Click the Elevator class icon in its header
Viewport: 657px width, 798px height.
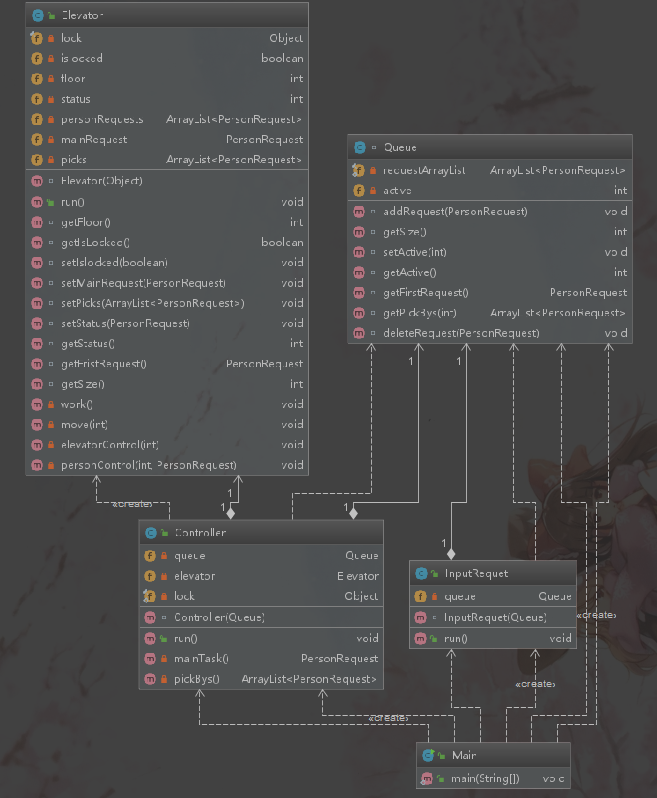(38, 15)
